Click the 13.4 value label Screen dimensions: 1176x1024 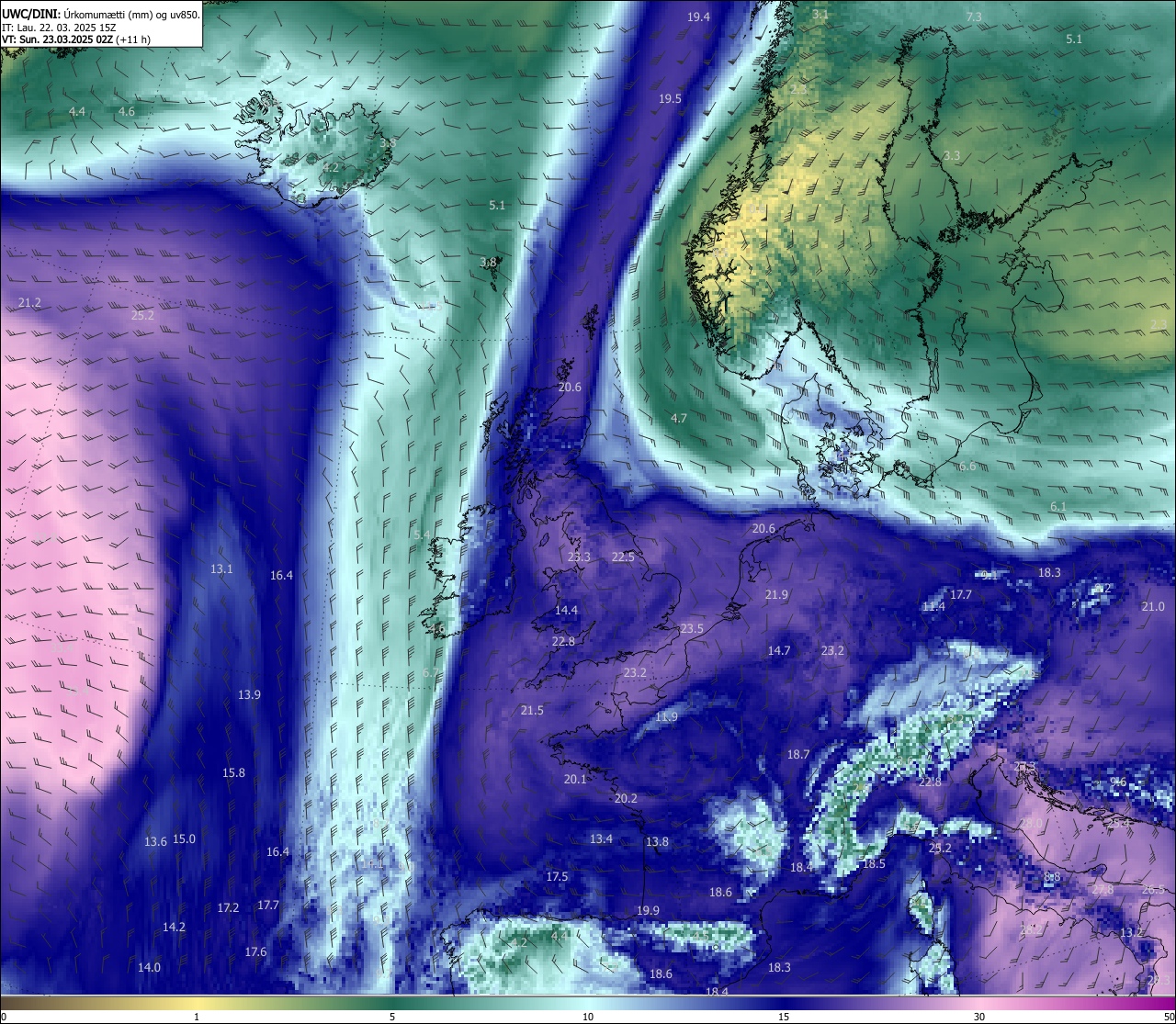[x=601, y=839]
